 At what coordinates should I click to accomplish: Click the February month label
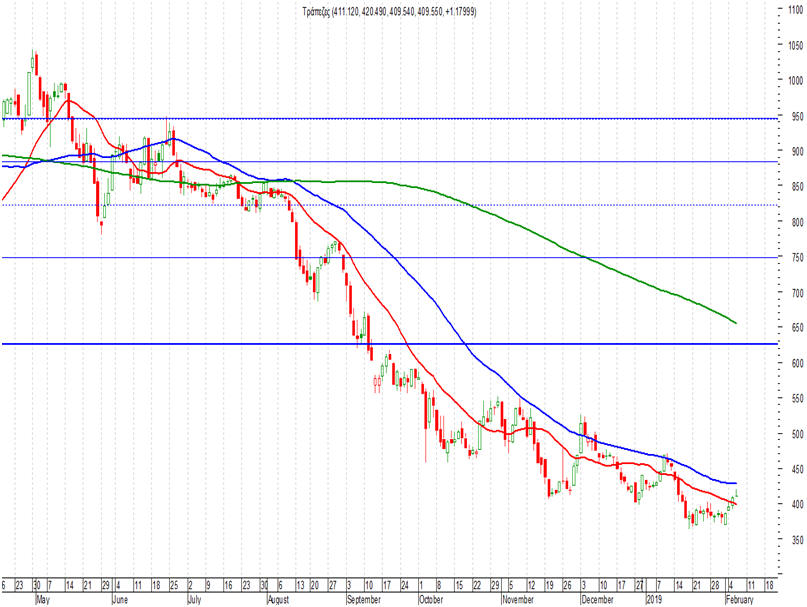pyautogui.click(x=739, y=600)
